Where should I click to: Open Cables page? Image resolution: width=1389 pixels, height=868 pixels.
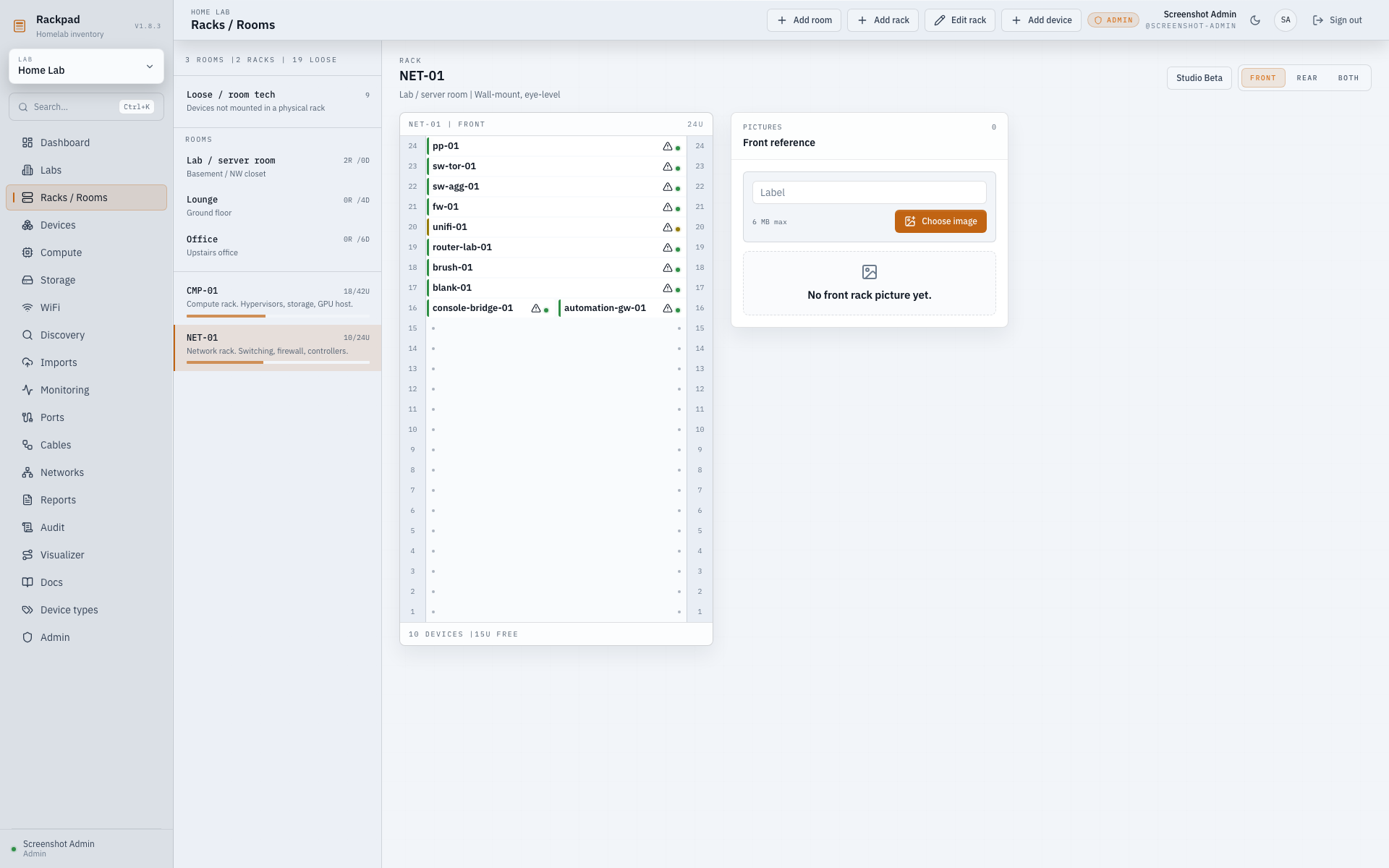pos(86,445)
